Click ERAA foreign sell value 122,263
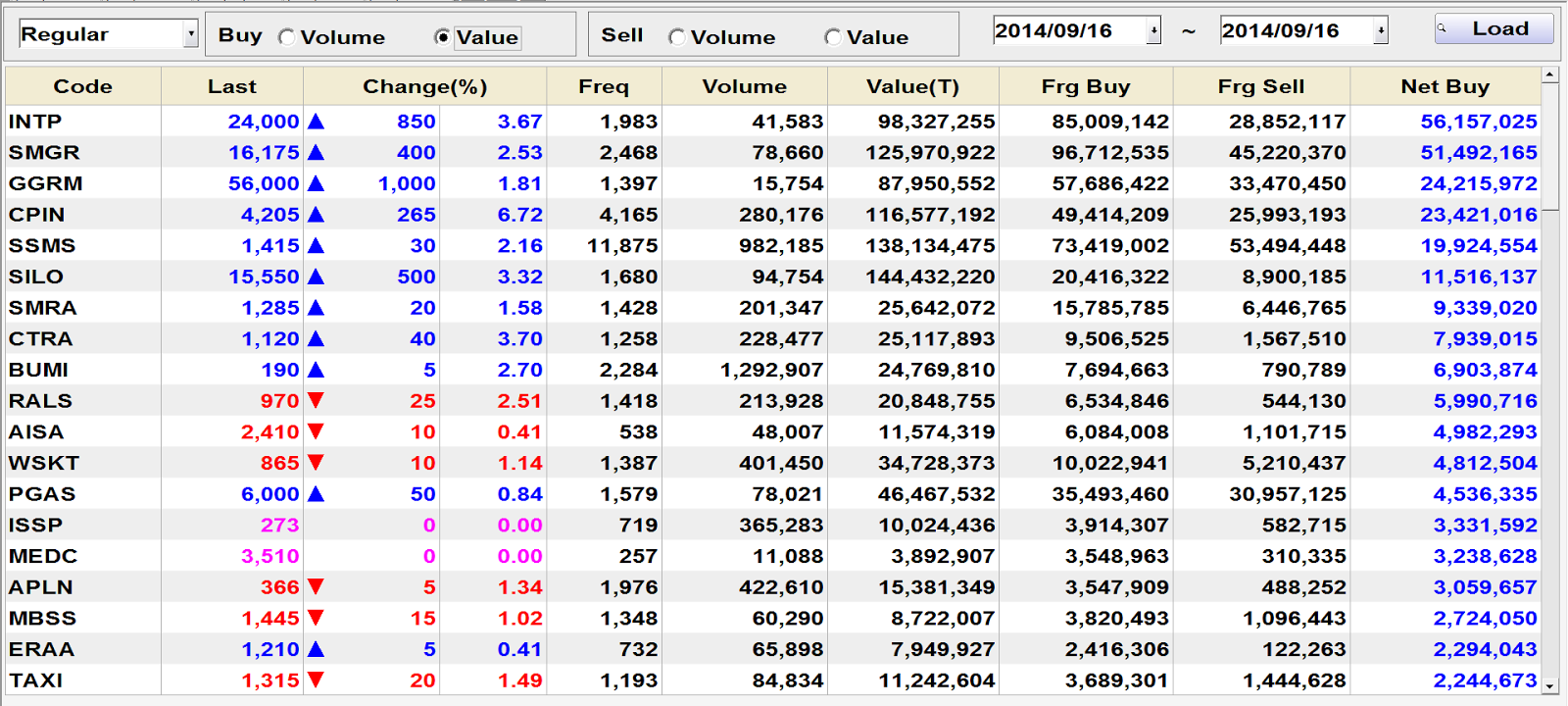The image size is (1568, 706). pyautogui.click(x=1304, y=649)
